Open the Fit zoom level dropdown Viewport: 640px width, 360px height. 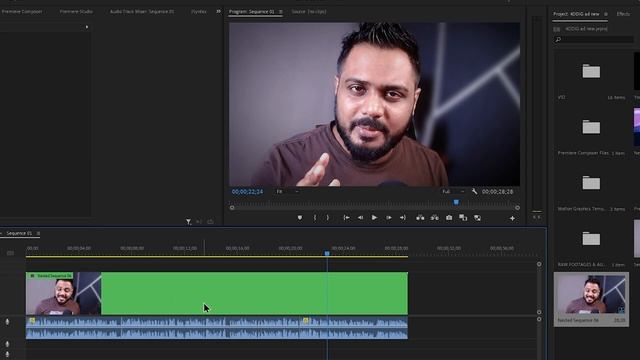(x=288, y=191)
